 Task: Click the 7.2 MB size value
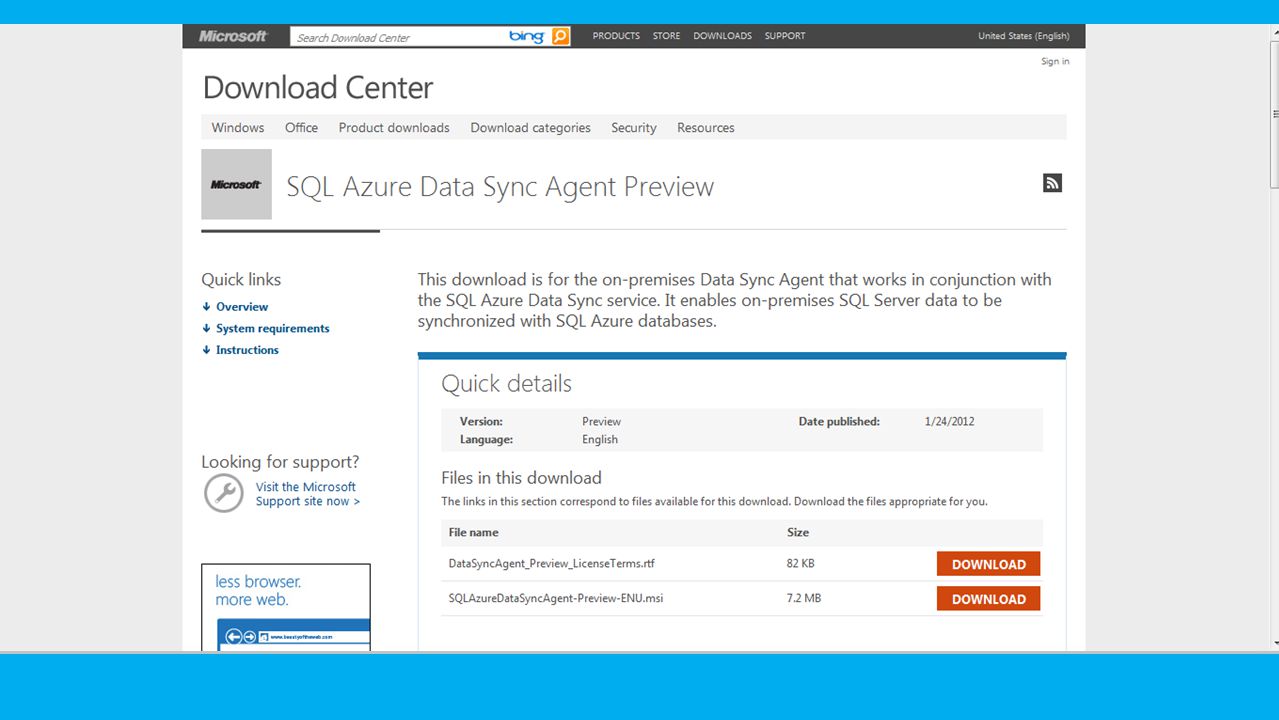[804, 599]
